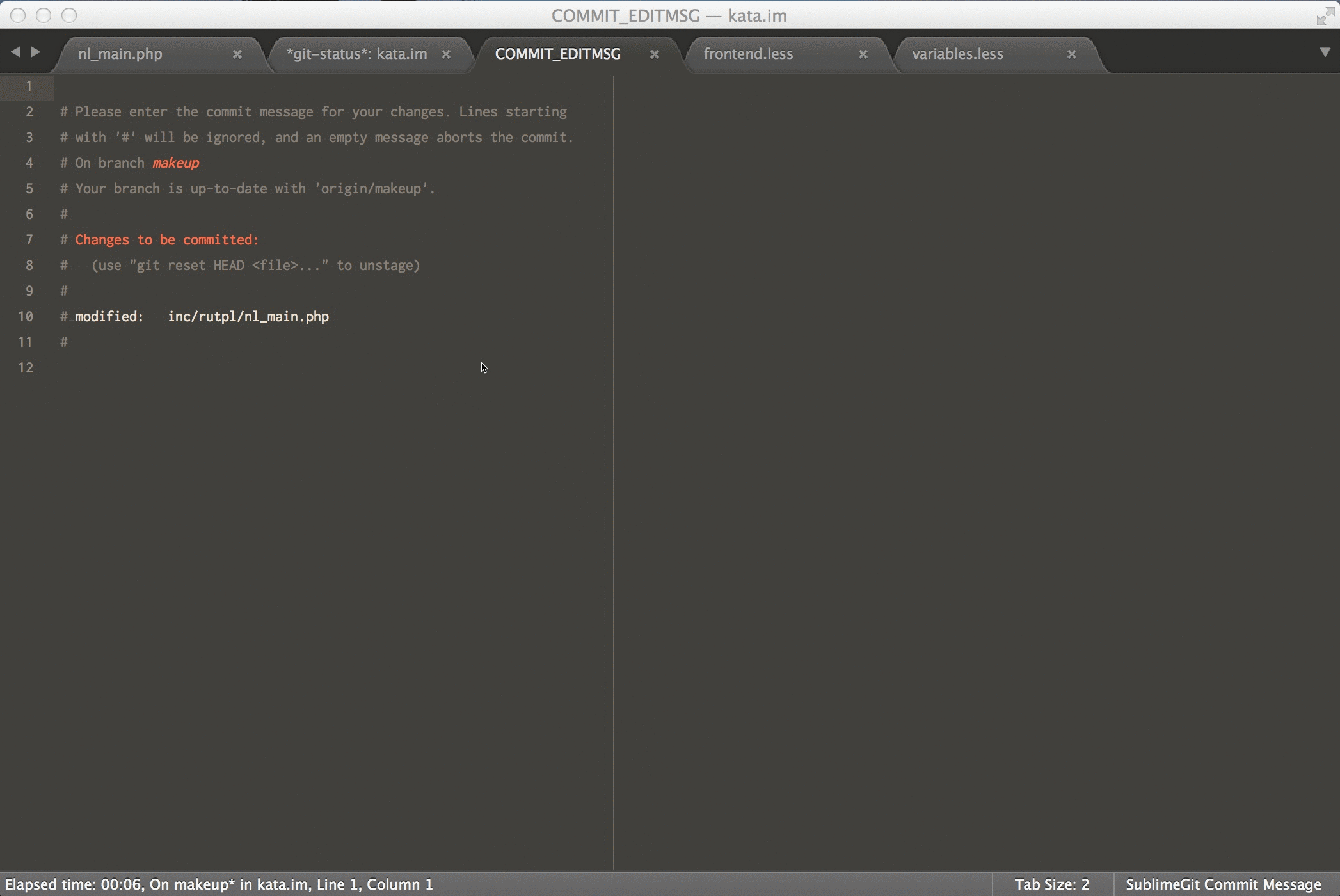Click the right navigation arrow icon
Screen dimensions: 1340x896
[x=34, y=52]
